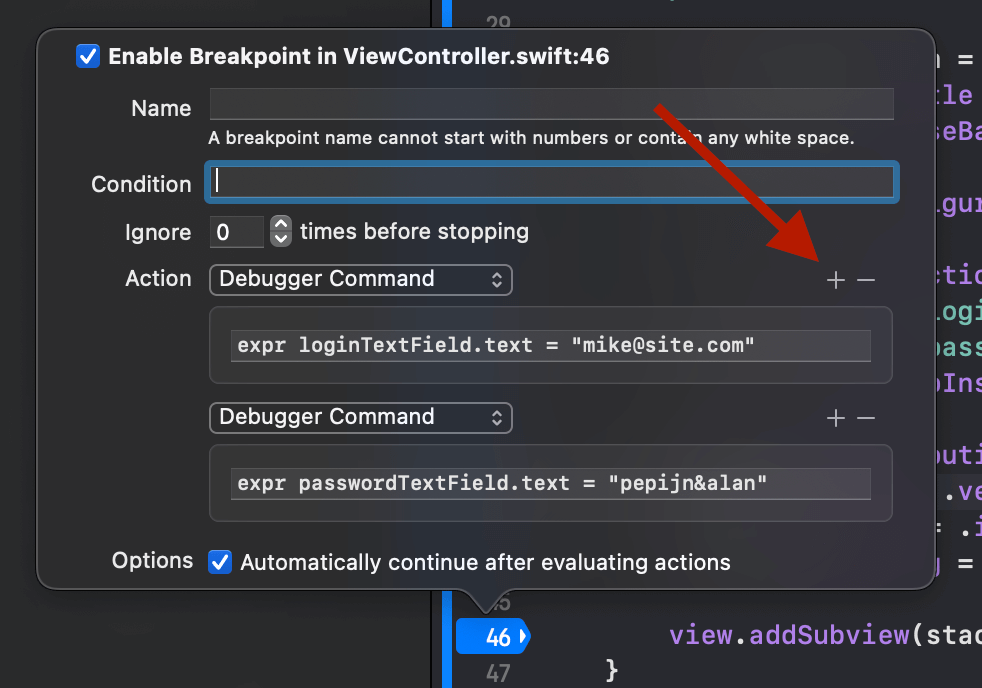Screen dimensions: 982x688
Task: Toggle Enable Breakpoint in ViewController.swift:46 checkbox
Action: pyautogui.click(x=88, y=56)
